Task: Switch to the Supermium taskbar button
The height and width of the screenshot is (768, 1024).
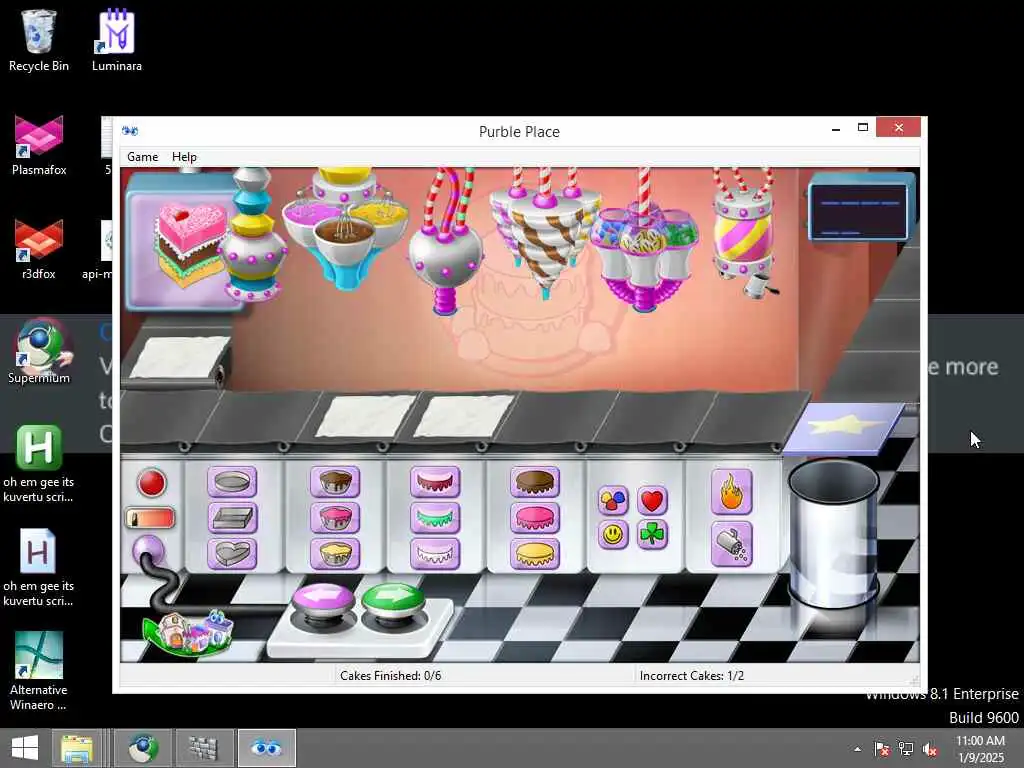Action: click(x=143, y=748)
